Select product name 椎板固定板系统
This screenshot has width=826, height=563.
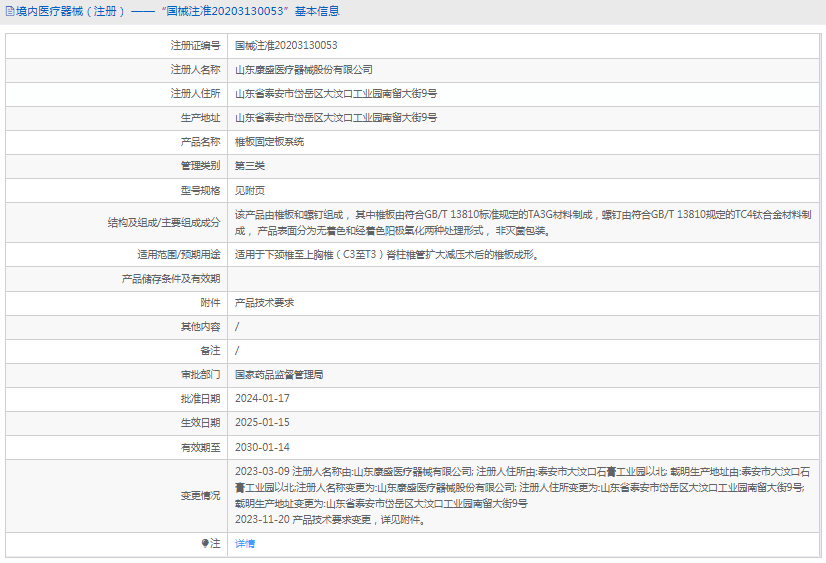270,142
